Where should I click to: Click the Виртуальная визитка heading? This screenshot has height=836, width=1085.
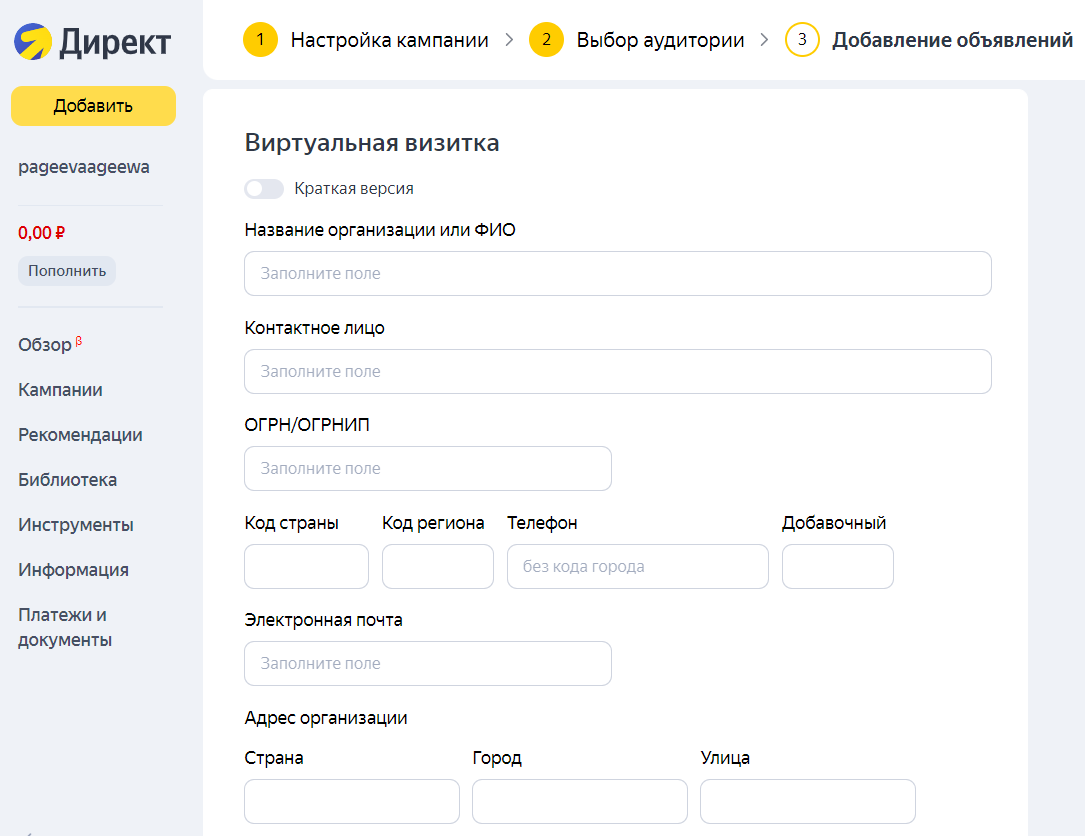(372, 143)
